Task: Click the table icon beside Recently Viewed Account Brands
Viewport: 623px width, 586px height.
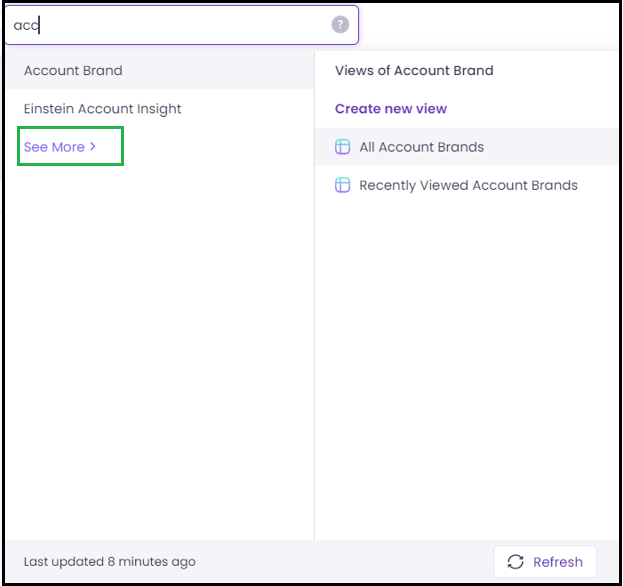Action: [x=342, y=185]
